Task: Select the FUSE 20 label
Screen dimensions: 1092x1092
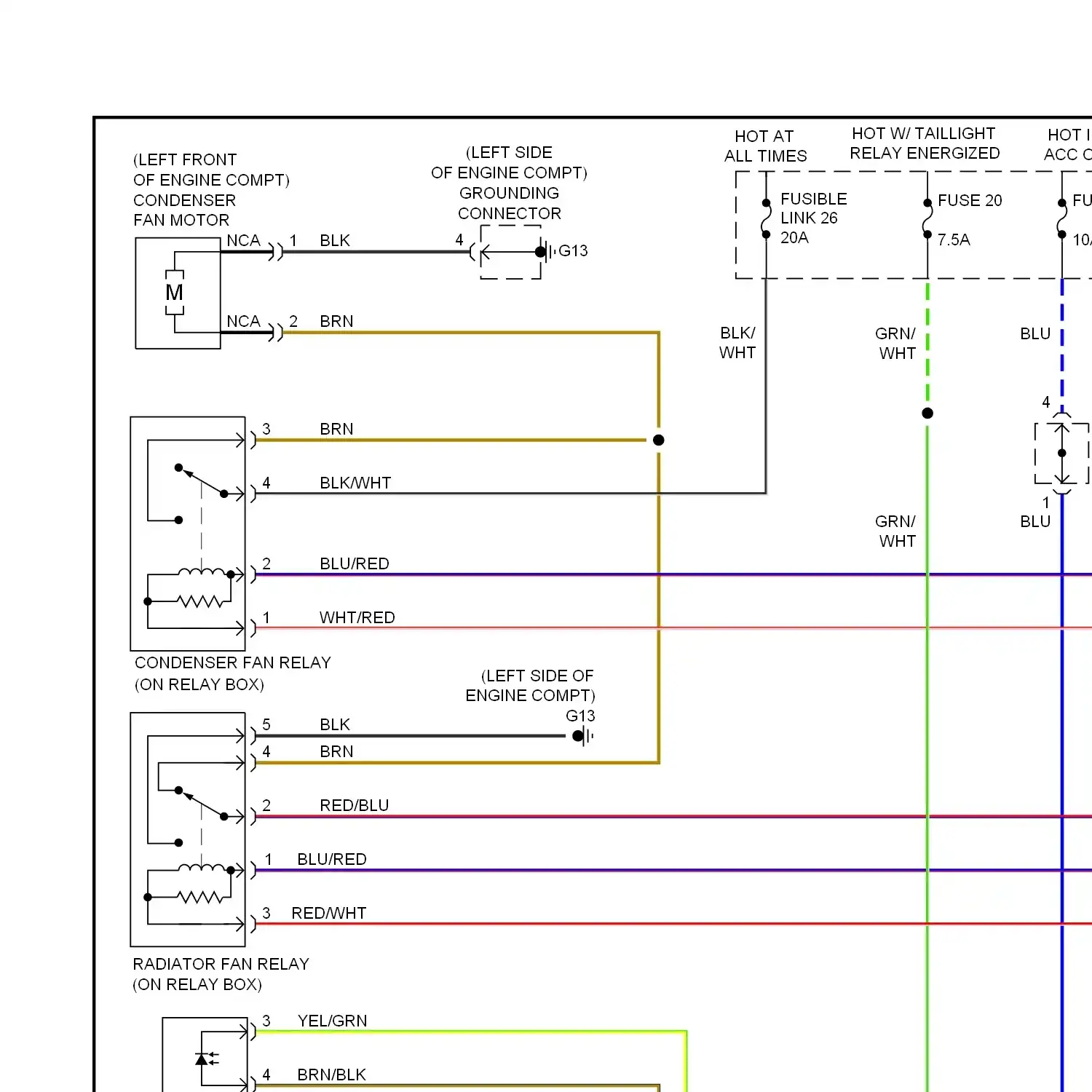Action: (970, 200)
